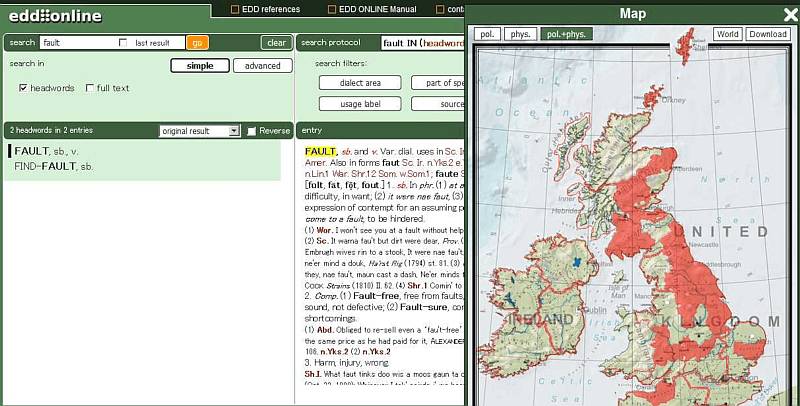Toggle the headwords checkbox
The height and width of the screenshot is (406, 800).
coord(23,88)
